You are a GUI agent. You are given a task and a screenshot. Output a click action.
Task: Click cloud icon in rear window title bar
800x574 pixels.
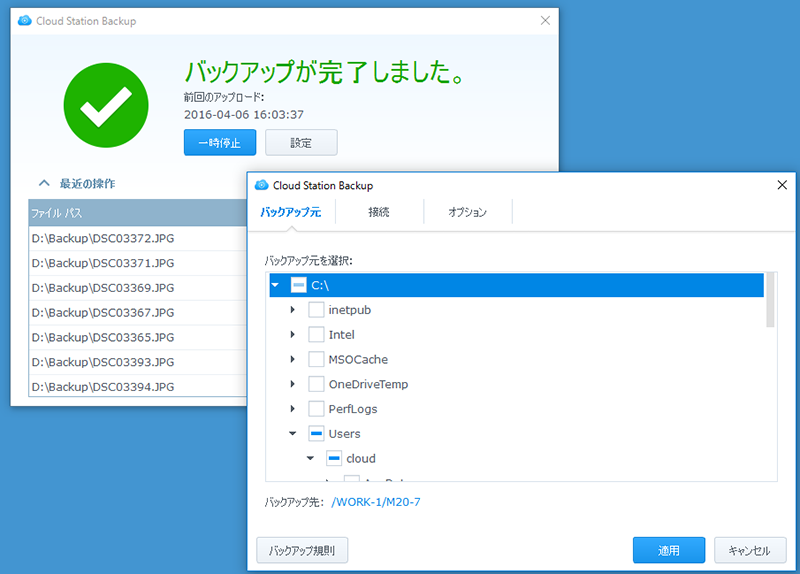(x=24, y=20)
